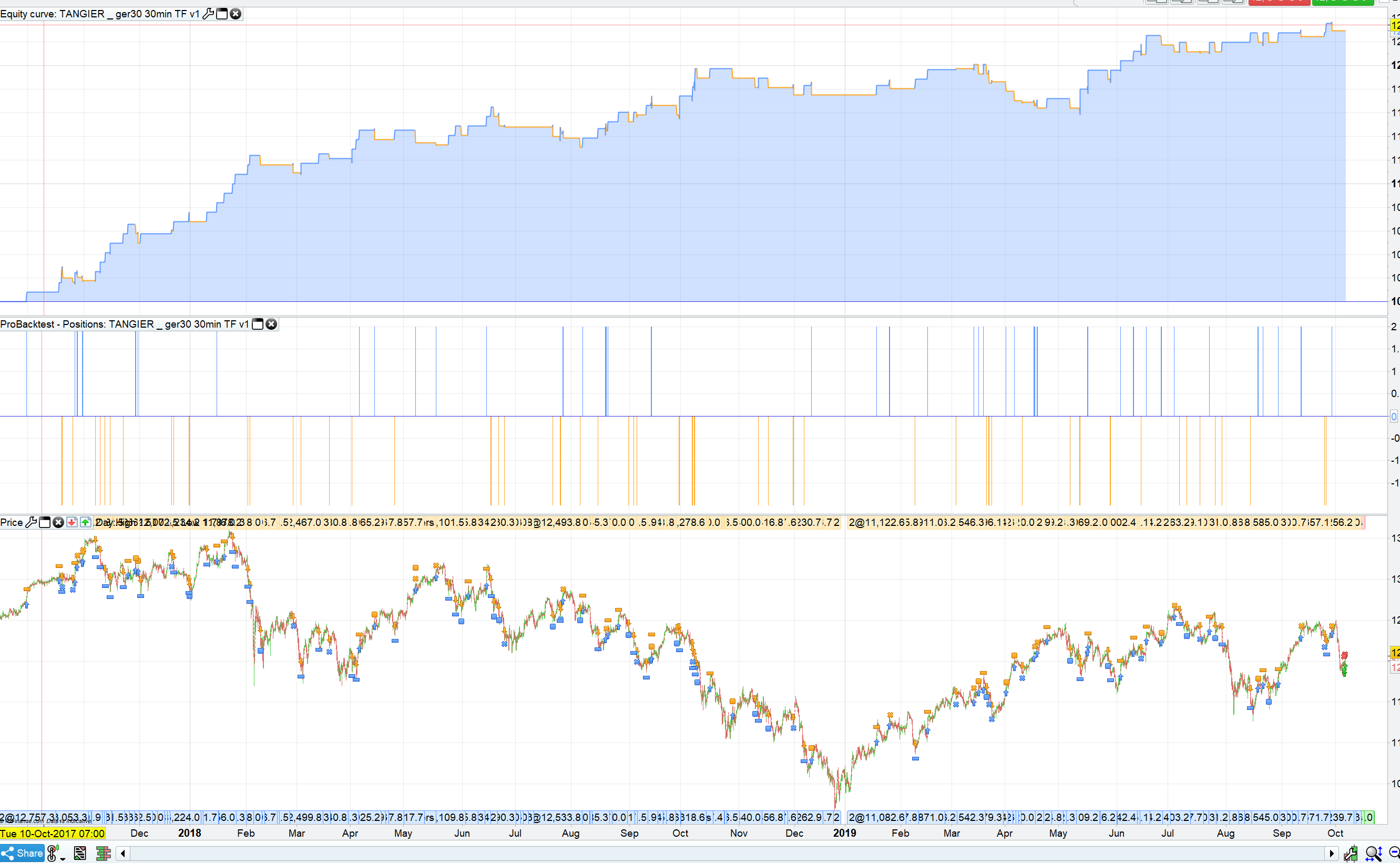Open the Equity curve wrench settings
Screen dimensions: 1400x863
click(208, 14)
